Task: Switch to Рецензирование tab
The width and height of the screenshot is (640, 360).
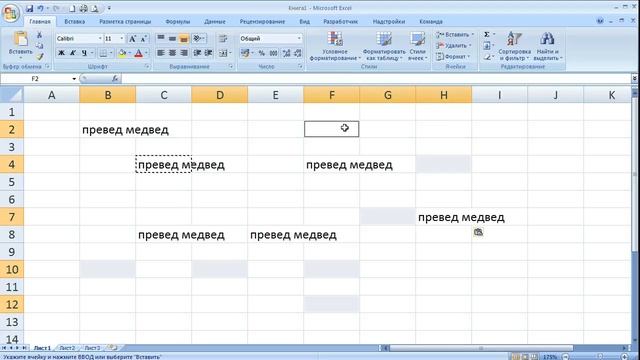Action: click(262, 22)
